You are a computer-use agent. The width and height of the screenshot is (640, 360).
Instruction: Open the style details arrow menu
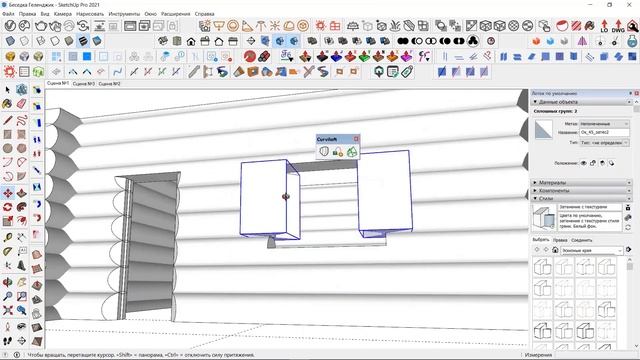(x=629, y=250)
